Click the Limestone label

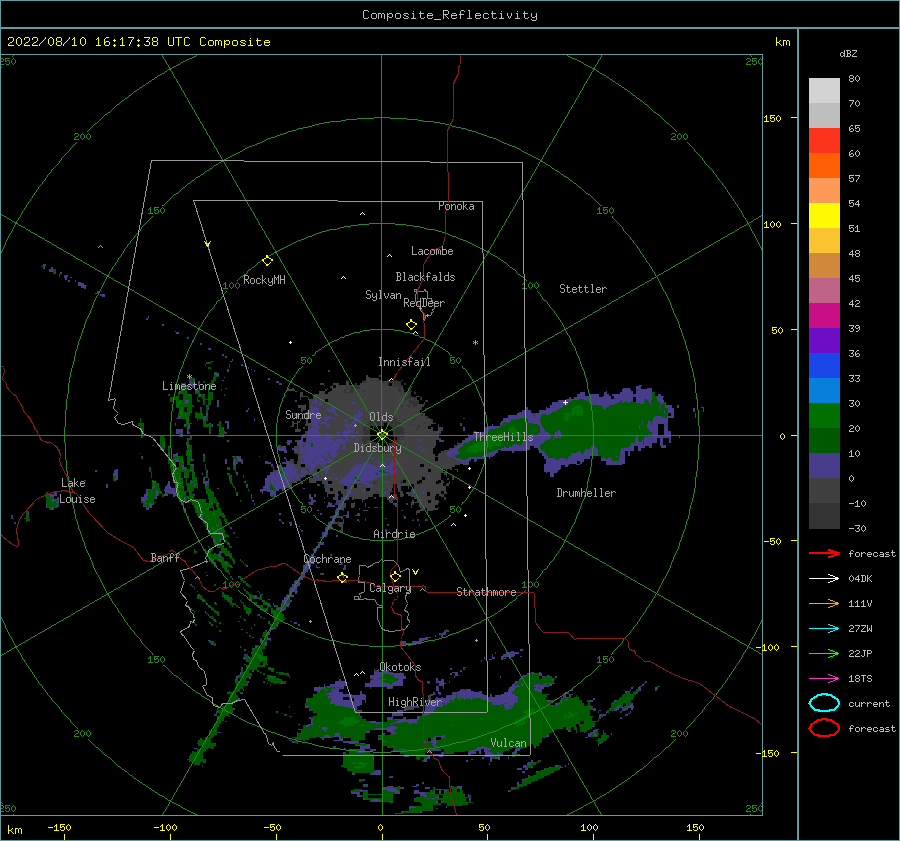pos(189,386)
